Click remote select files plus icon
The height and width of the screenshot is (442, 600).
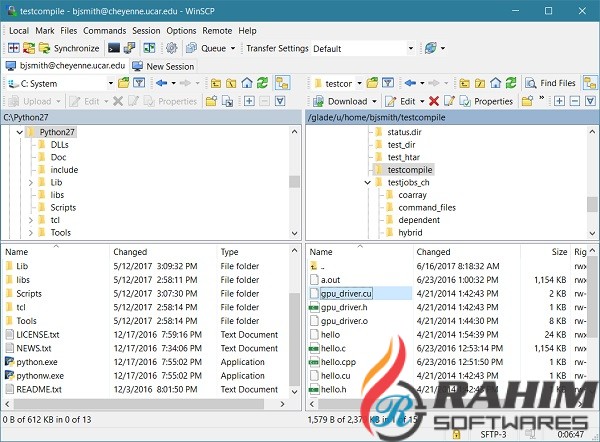pos(559,101)
